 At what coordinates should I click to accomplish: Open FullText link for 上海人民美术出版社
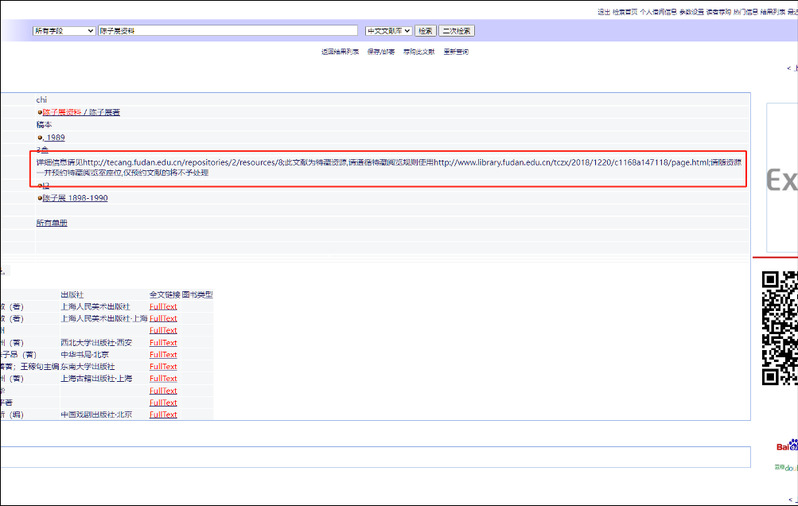click(163, 306)
